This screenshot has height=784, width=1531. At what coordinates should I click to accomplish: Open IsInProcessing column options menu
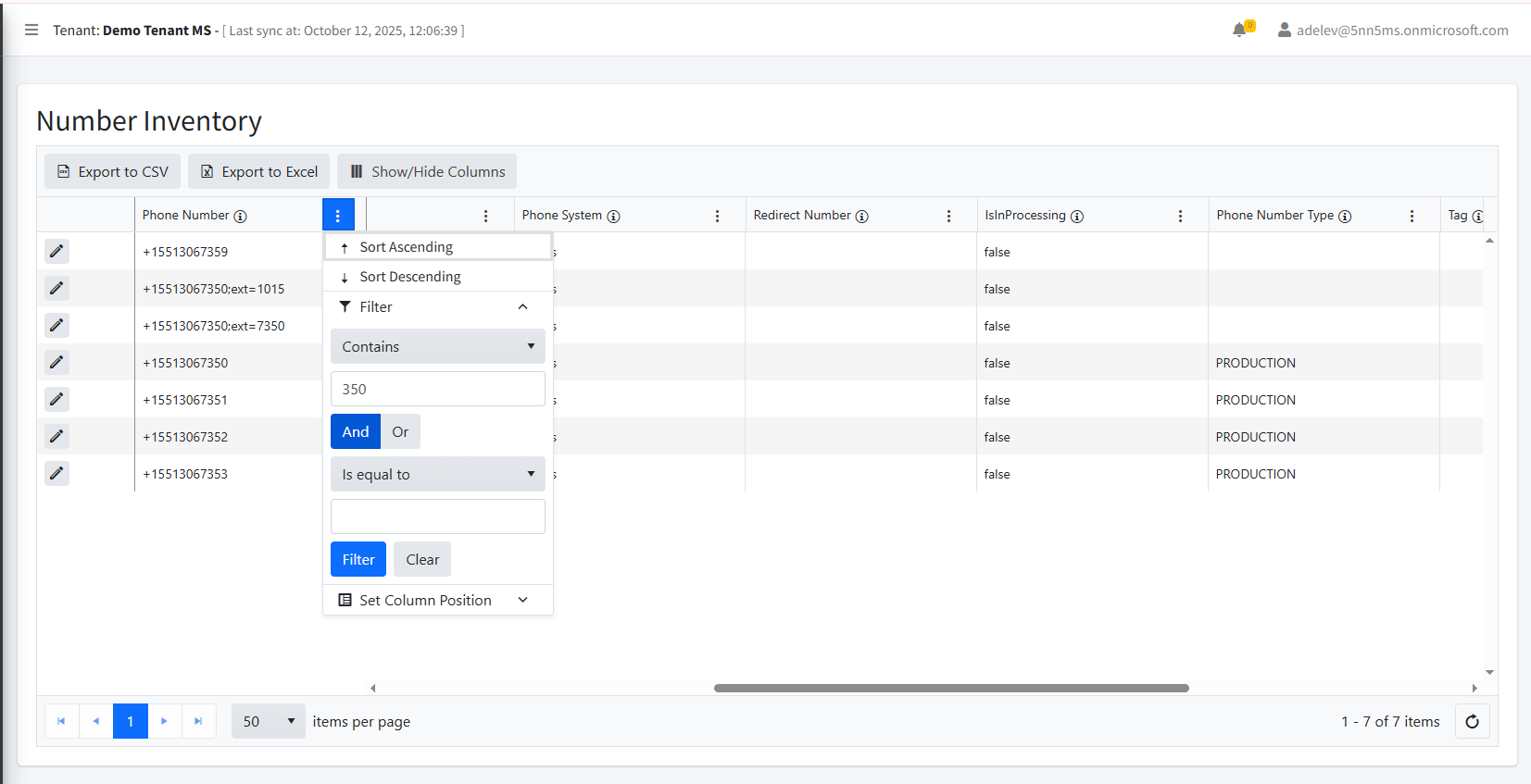[1180, 216]
